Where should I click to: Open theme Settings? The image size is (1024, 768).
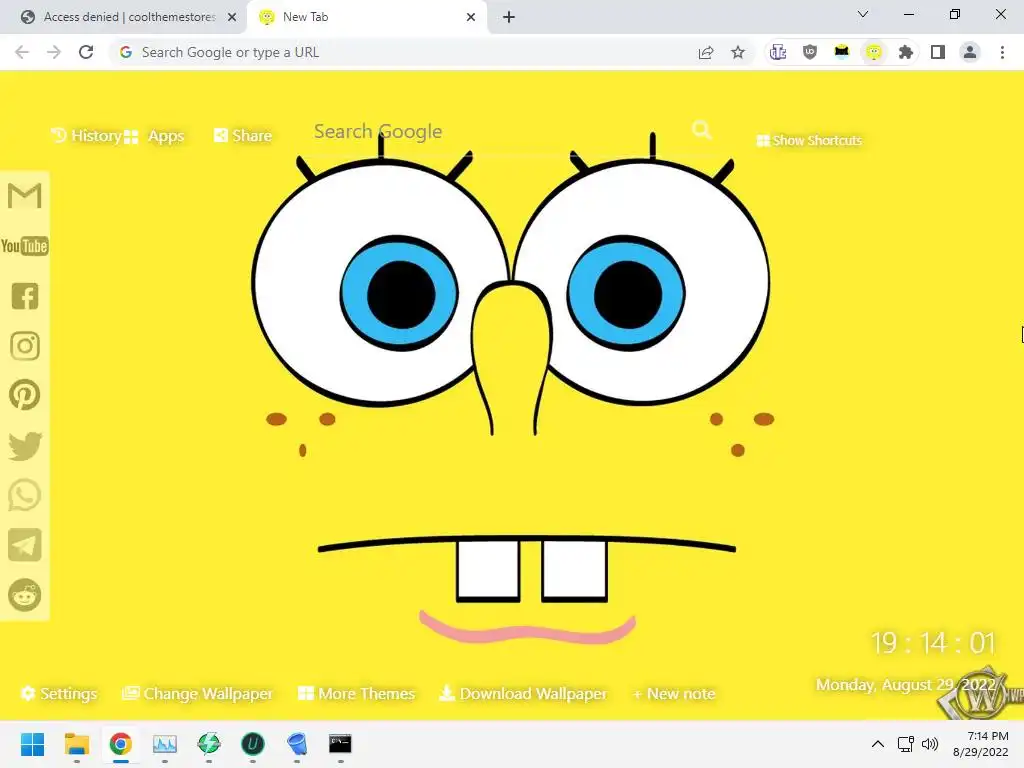click(59, 694)
